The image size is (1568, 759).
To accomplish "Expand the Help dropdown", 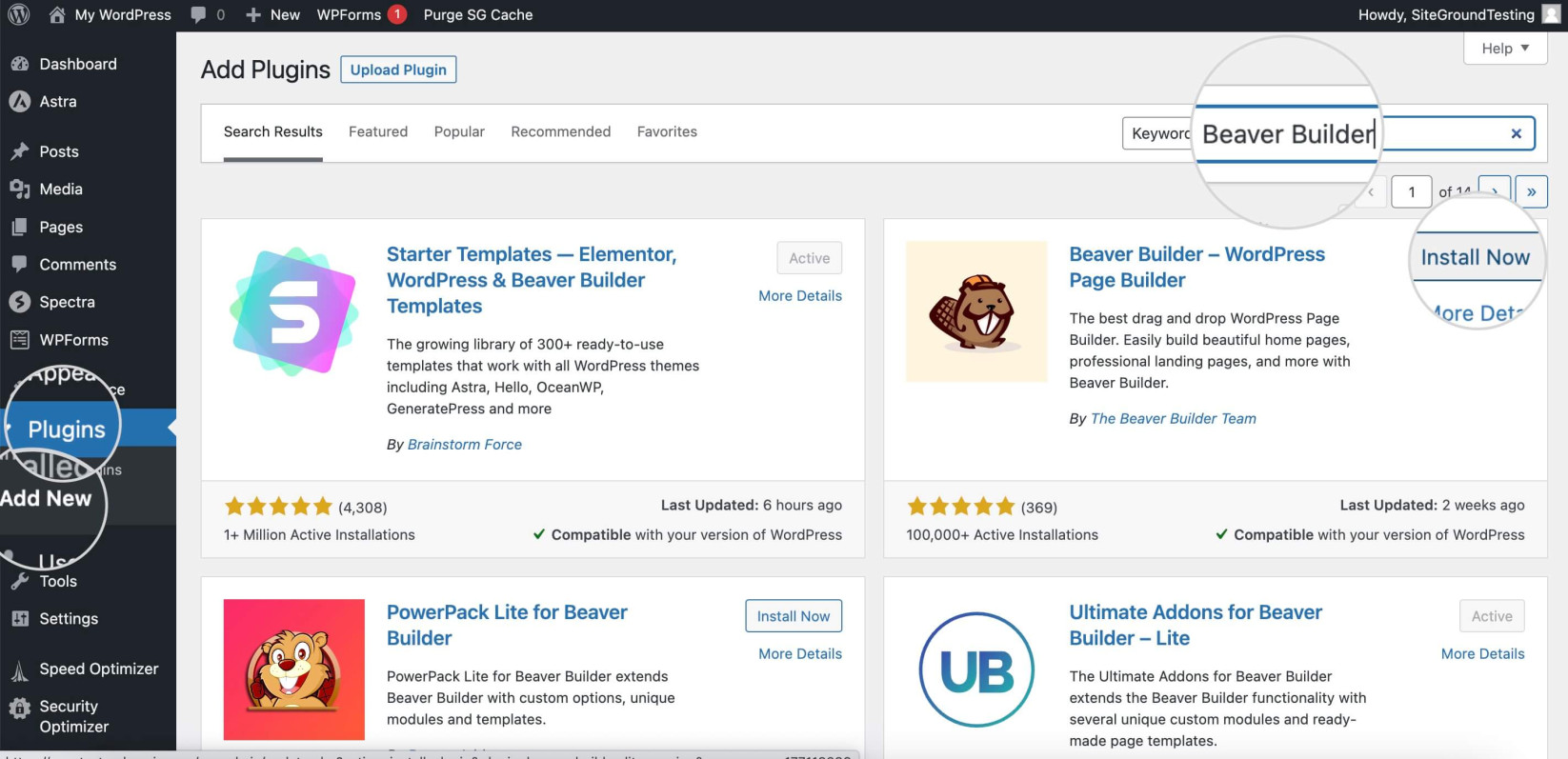I will [1505, 49].
